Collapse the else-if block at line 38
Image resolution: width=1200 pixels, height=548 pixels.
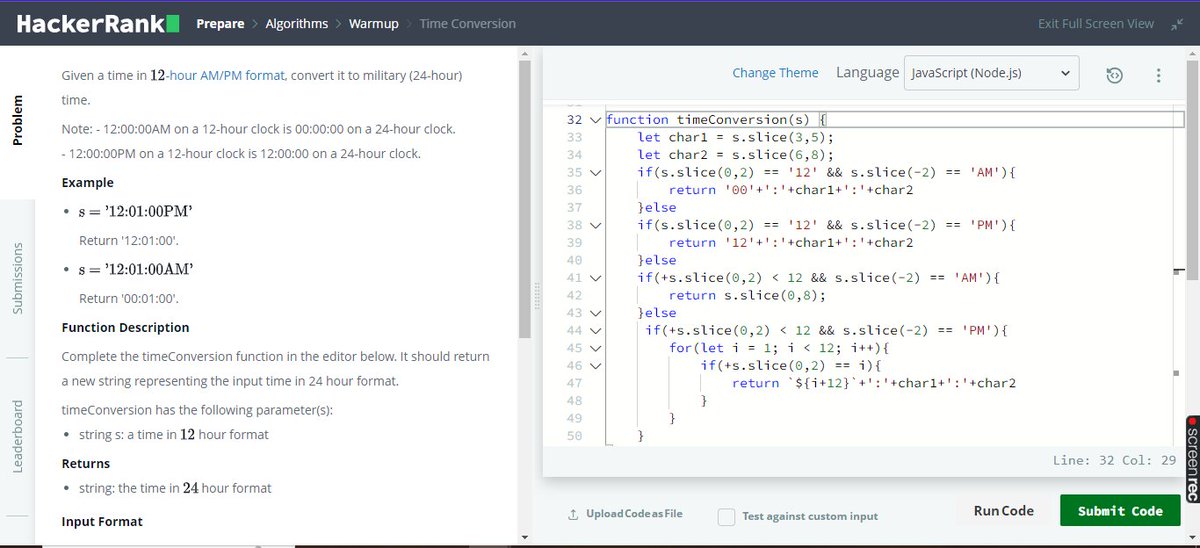click(x=596, y=225)
